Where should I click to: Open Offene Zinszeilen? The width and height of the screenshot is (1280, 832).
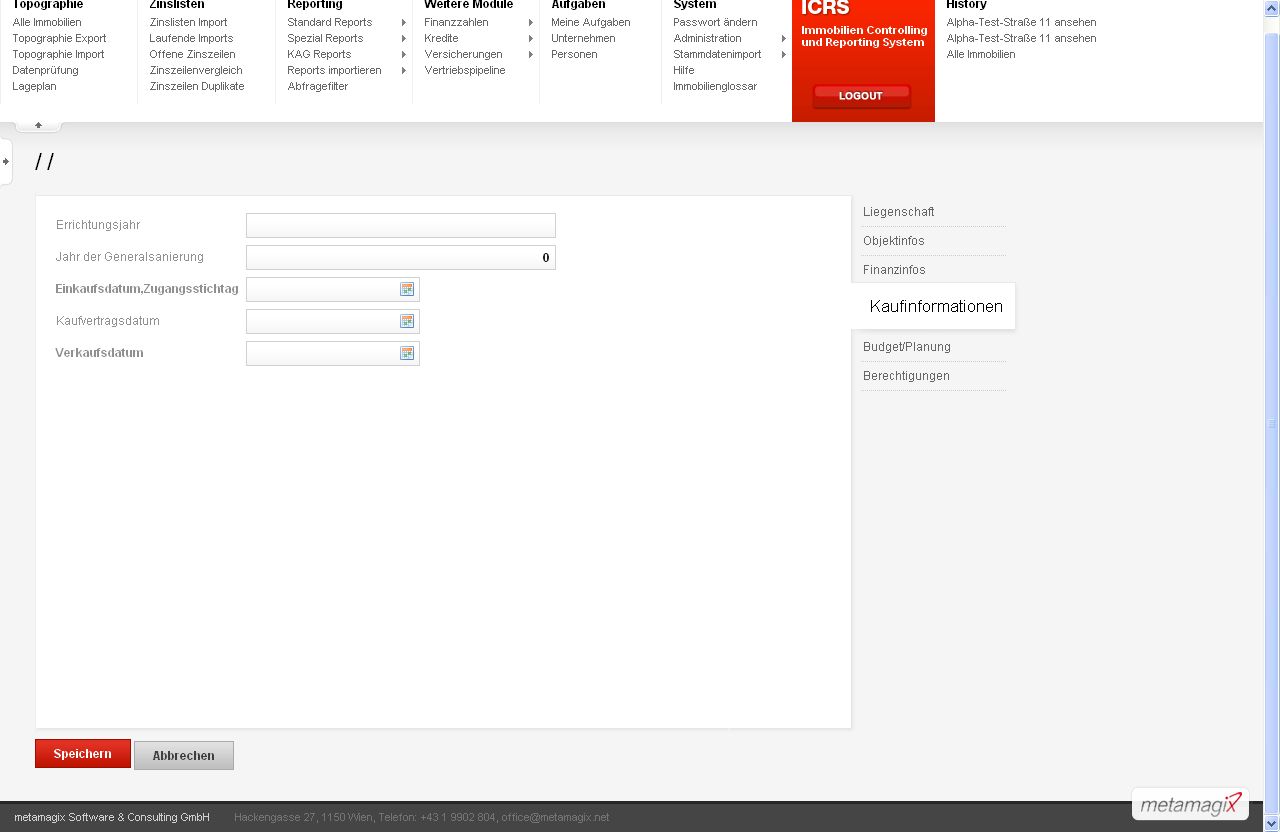click(x=192, y=54)
